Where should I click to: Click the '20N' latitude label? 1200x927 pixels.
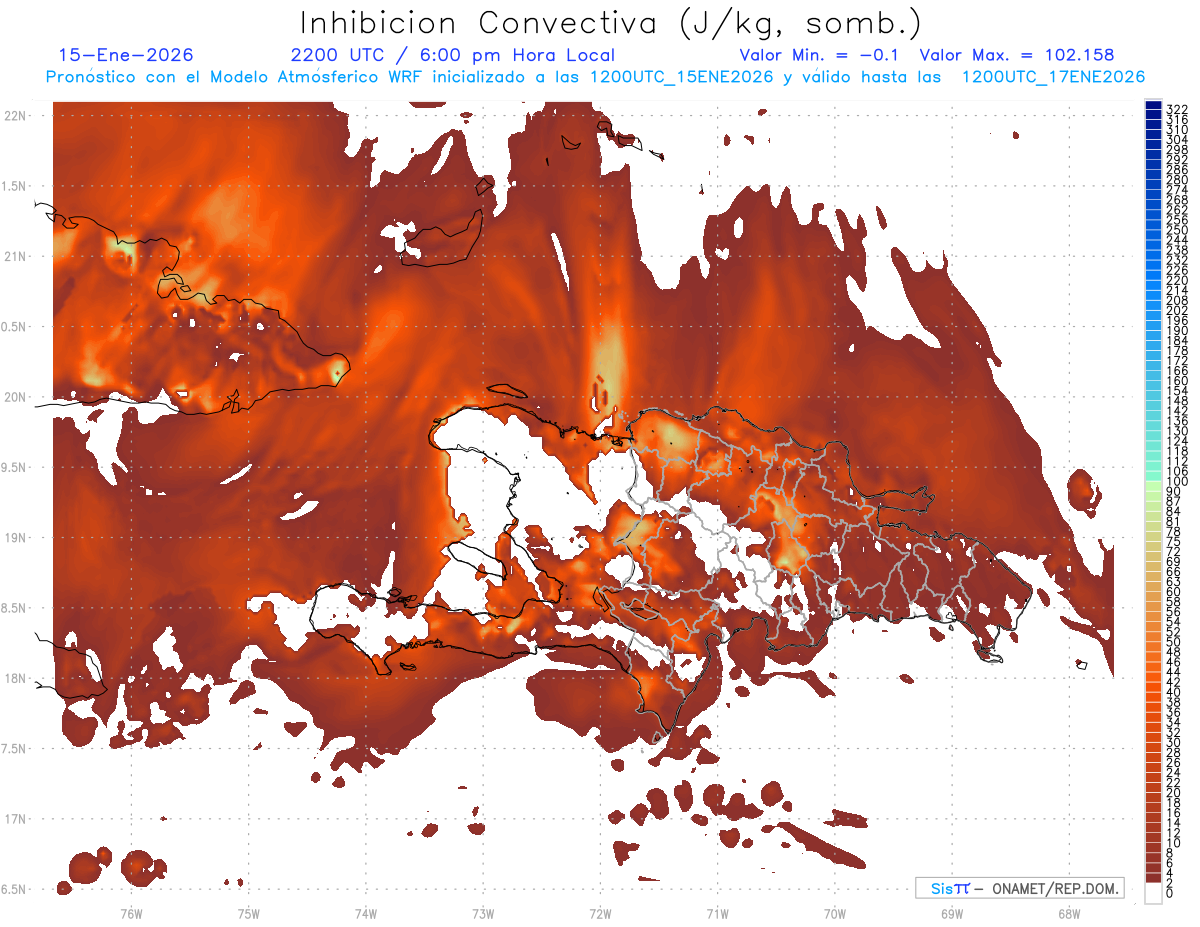point(16,397)
